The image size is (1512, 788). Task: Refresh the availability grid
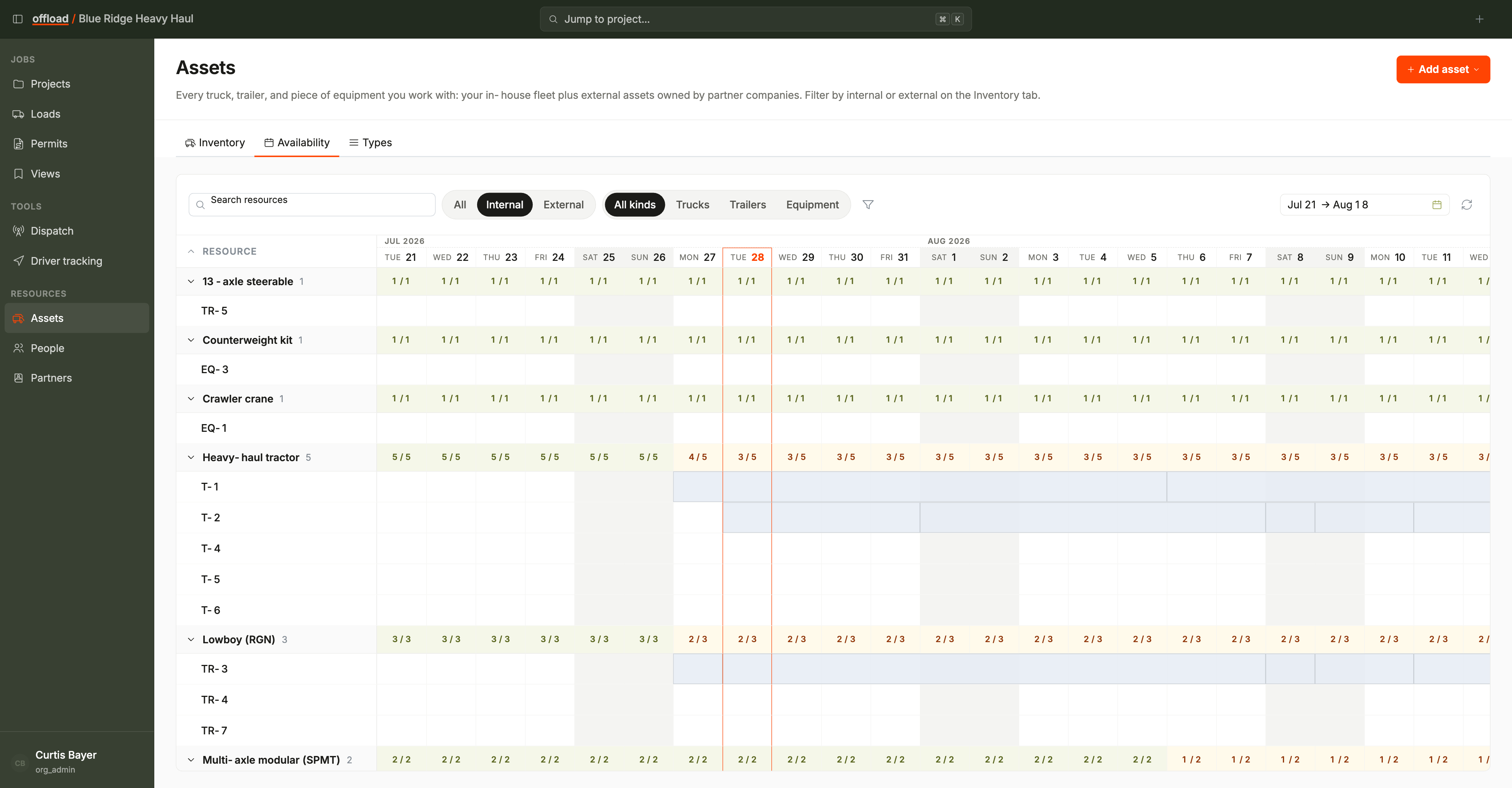pos(1467,205)
